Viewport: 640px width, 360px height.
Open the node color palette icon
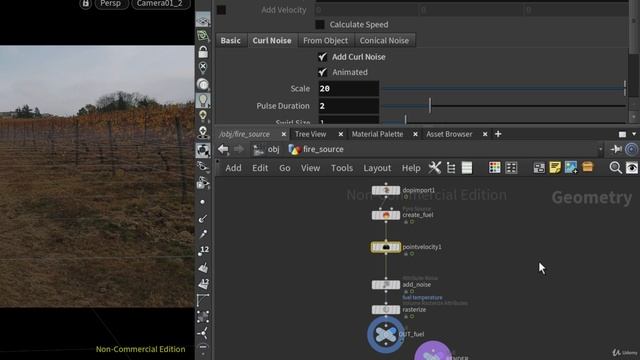point(494,167)
